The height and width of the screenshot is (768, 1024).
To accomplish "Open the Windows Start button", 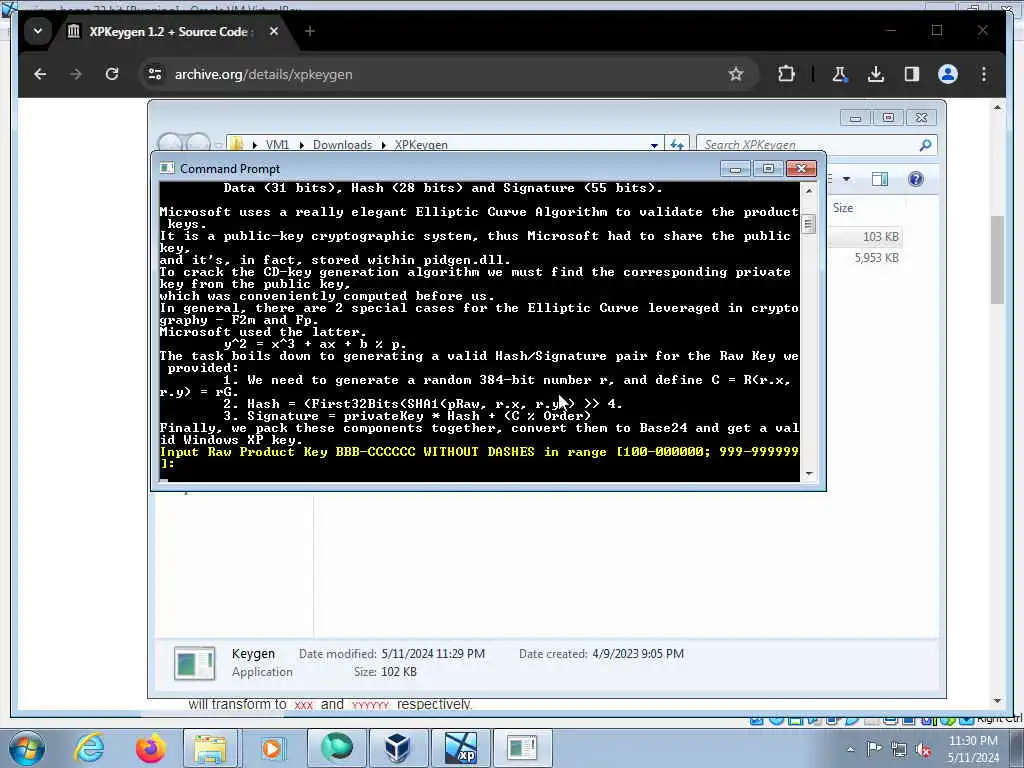I will (27, 748).
